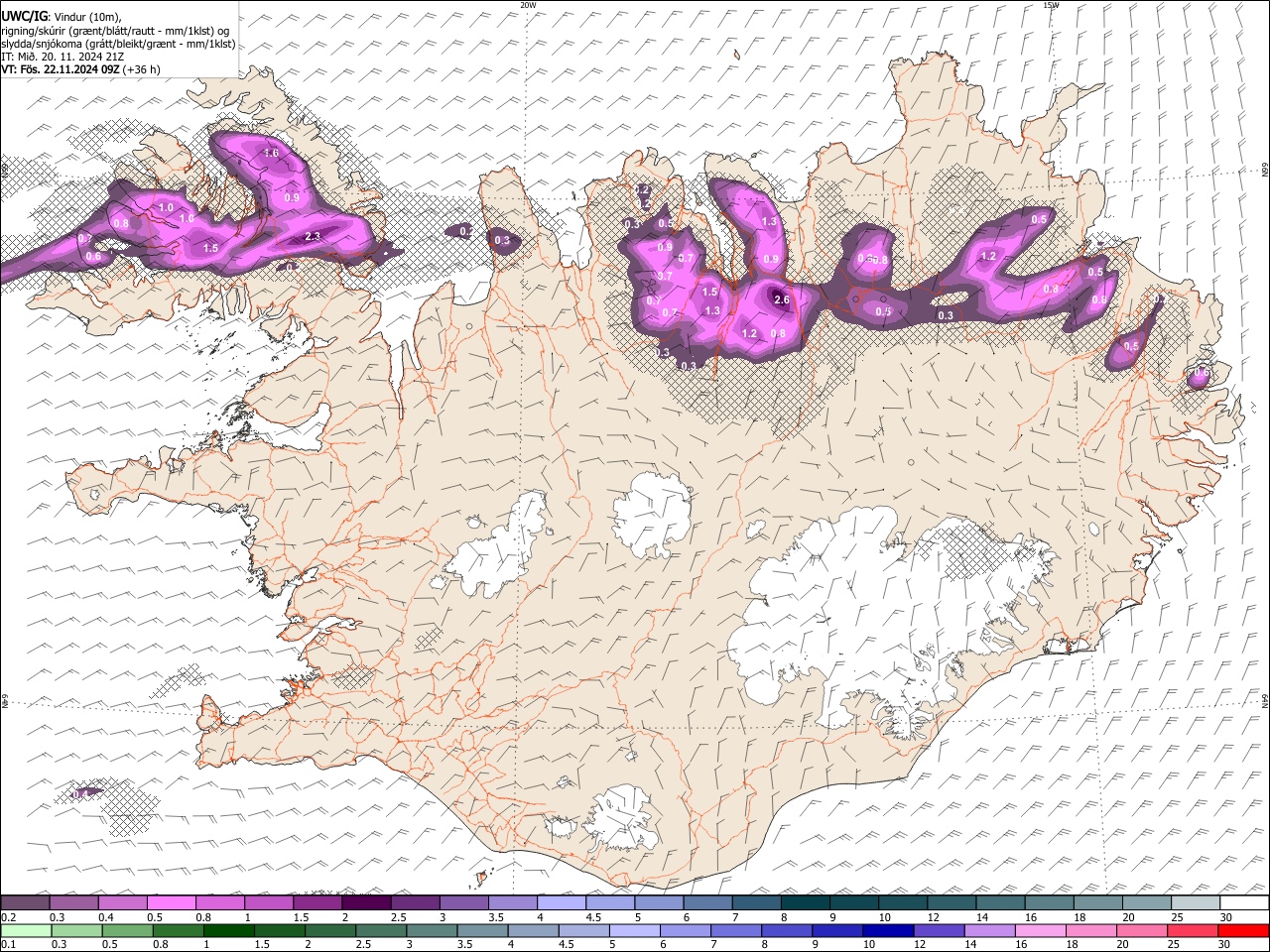Select the white snow swatch after 30
The width and height of the screenshot is (1270, 952).
tap(1245, 903)
